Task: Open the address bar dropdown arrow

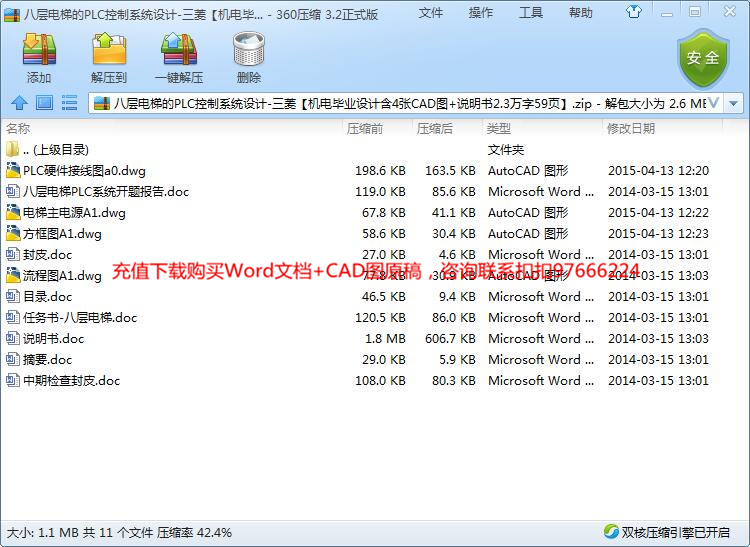Action: point(734,103)
